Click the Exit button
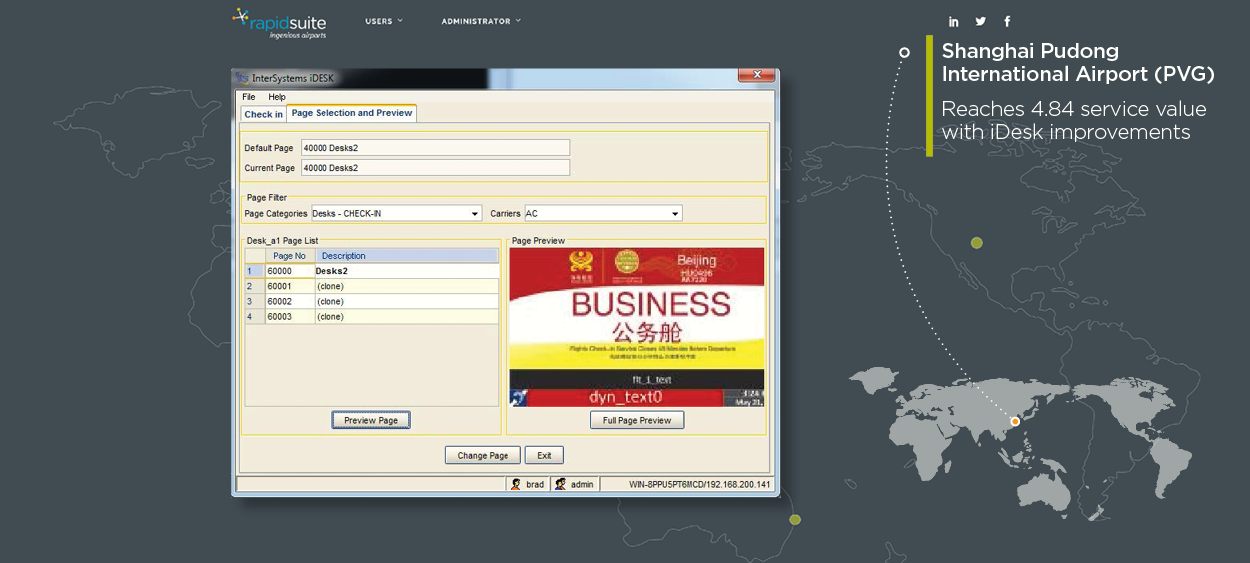The width and height of the screenshot is (1250, 563). (x=544, y=455)
